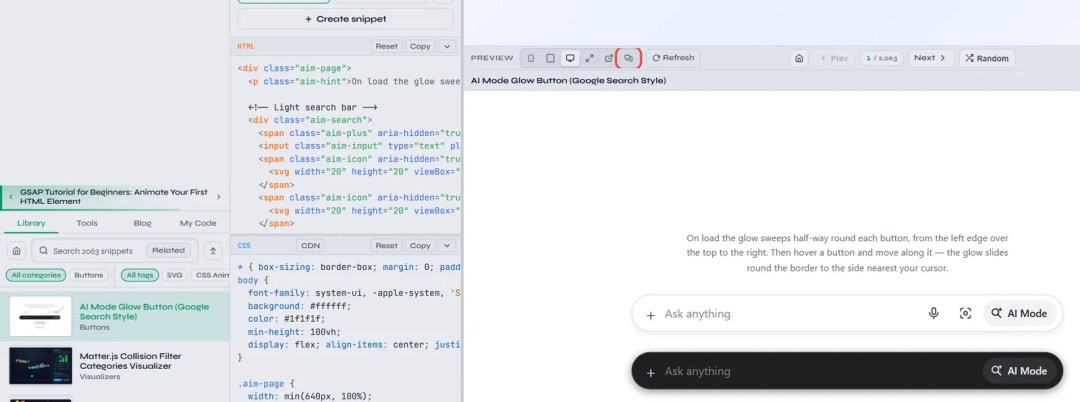
Task: Filter by Buttons category chip
Action: (89, 275)
